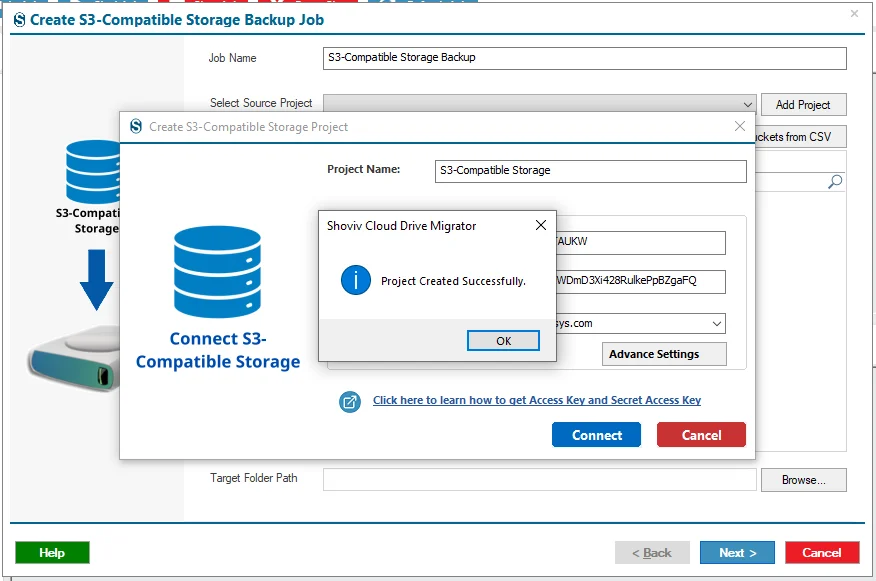Close the Create S3-Compatible Storage Project dialog
This screenshot has width=876, height=581.
point(740,126)
